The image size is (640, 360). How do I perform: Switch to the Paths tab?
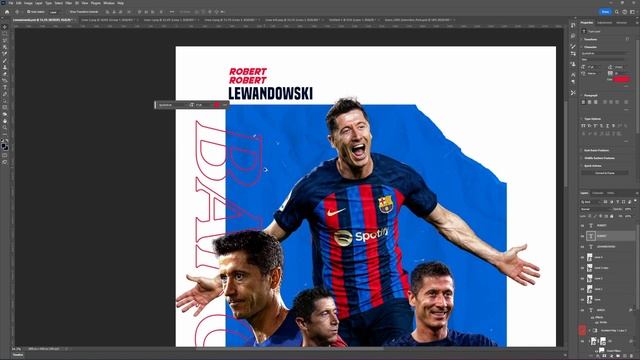coord(610,193)
